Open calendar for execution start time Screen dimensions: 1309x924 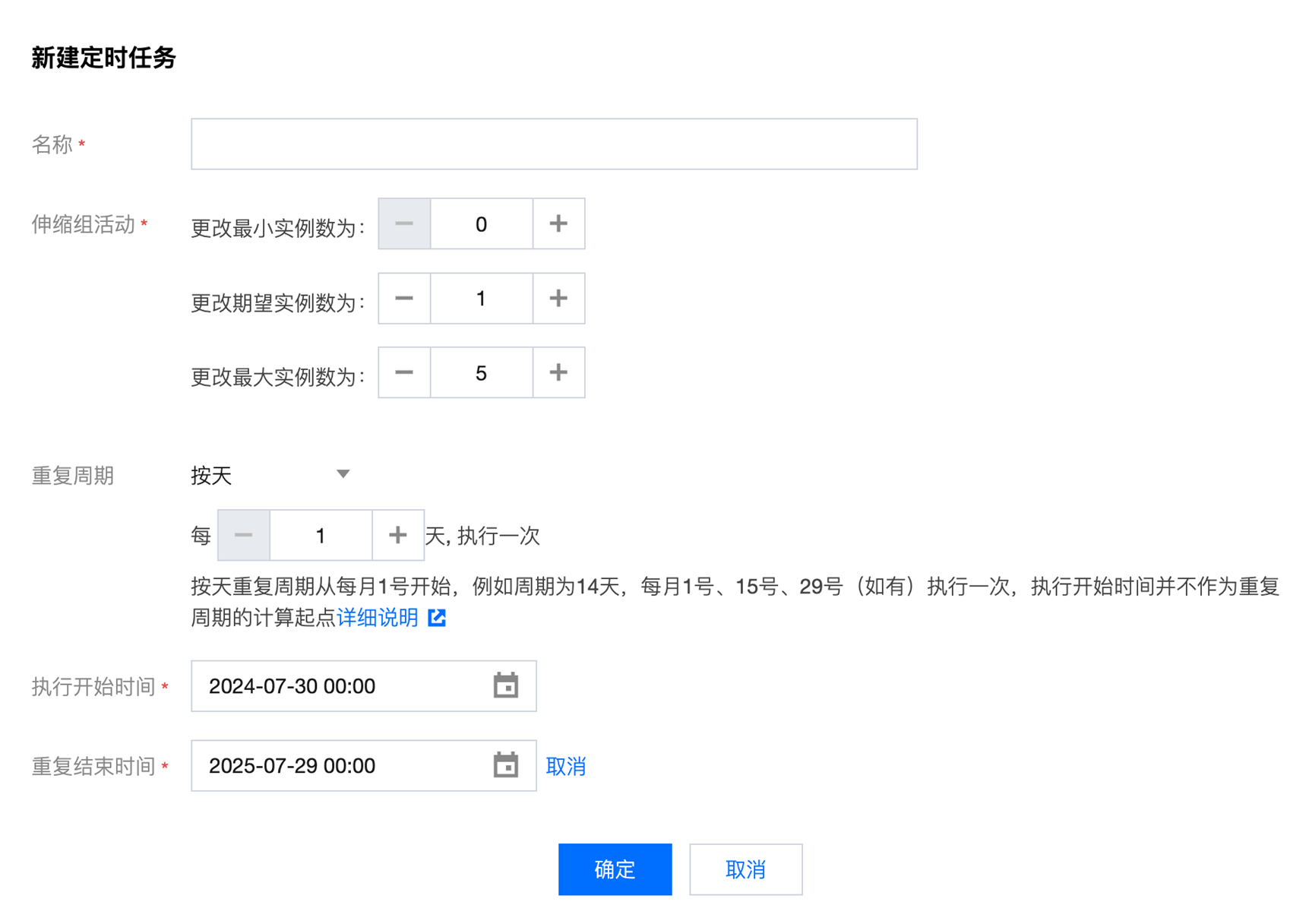[x=505, y=685]
